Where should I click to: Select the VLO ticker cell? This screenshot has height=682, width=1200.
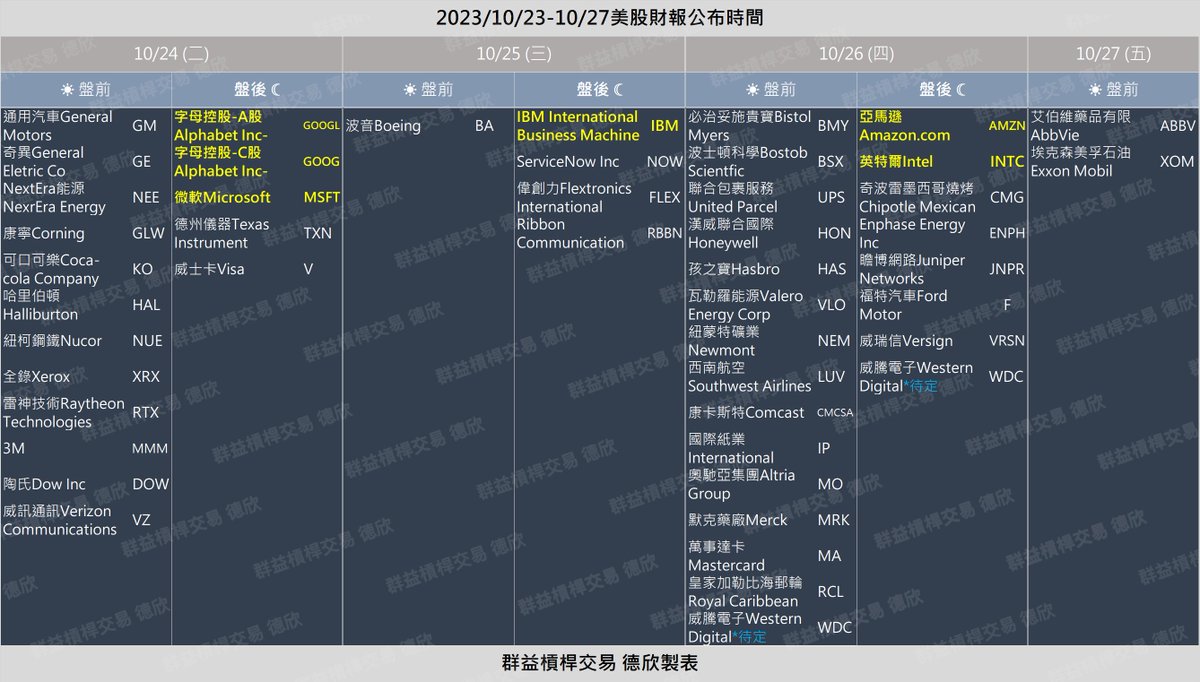[x=832, y=305]
